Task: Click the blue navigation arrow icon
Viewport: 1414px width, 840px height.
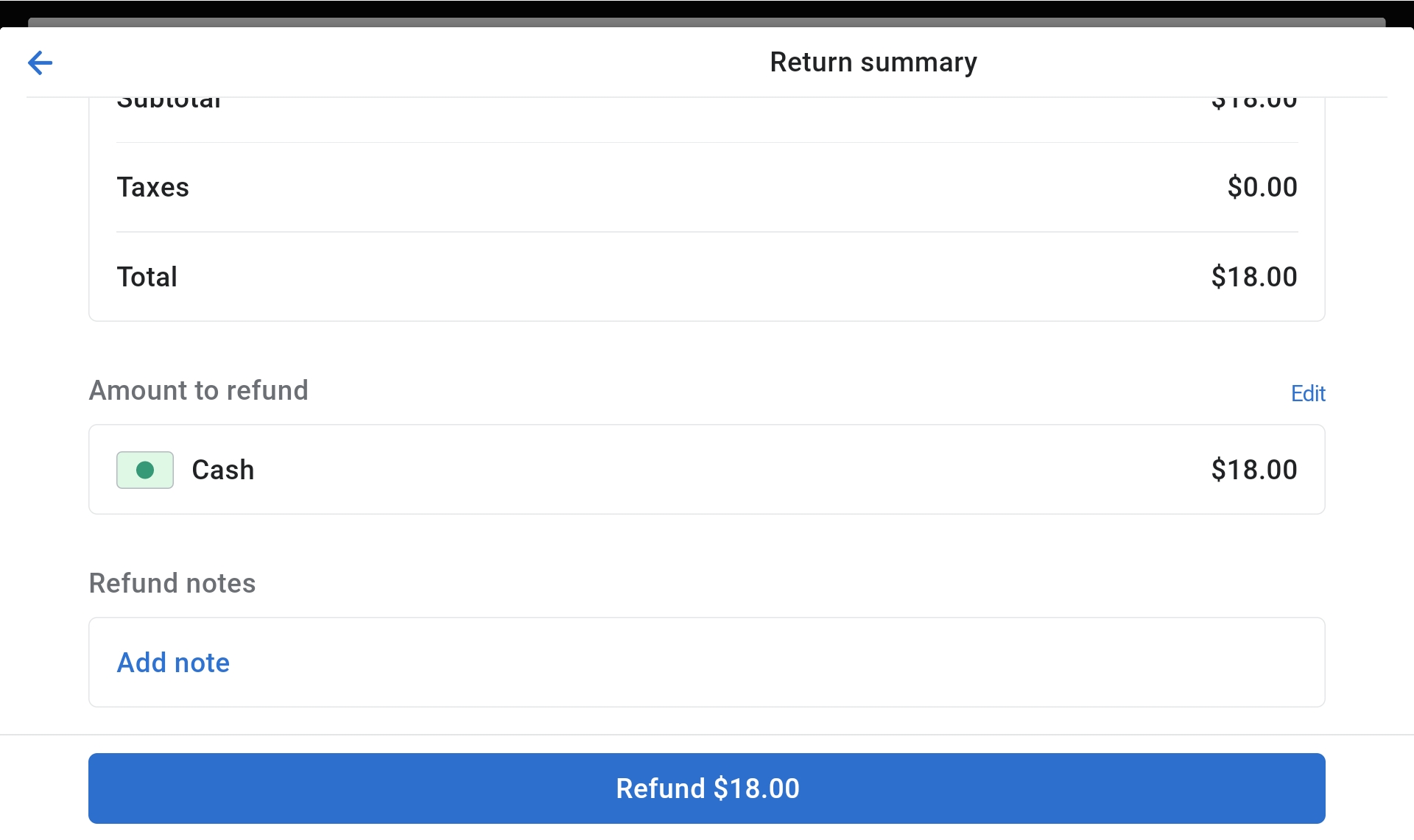Action: pos(41,63)
